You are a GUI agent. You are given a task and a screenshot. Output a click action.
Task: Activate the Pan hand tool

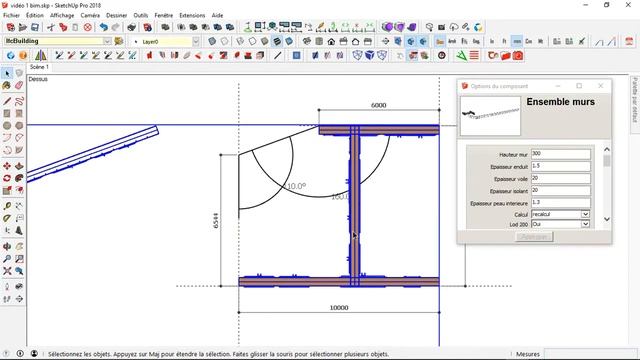point(19,247)
